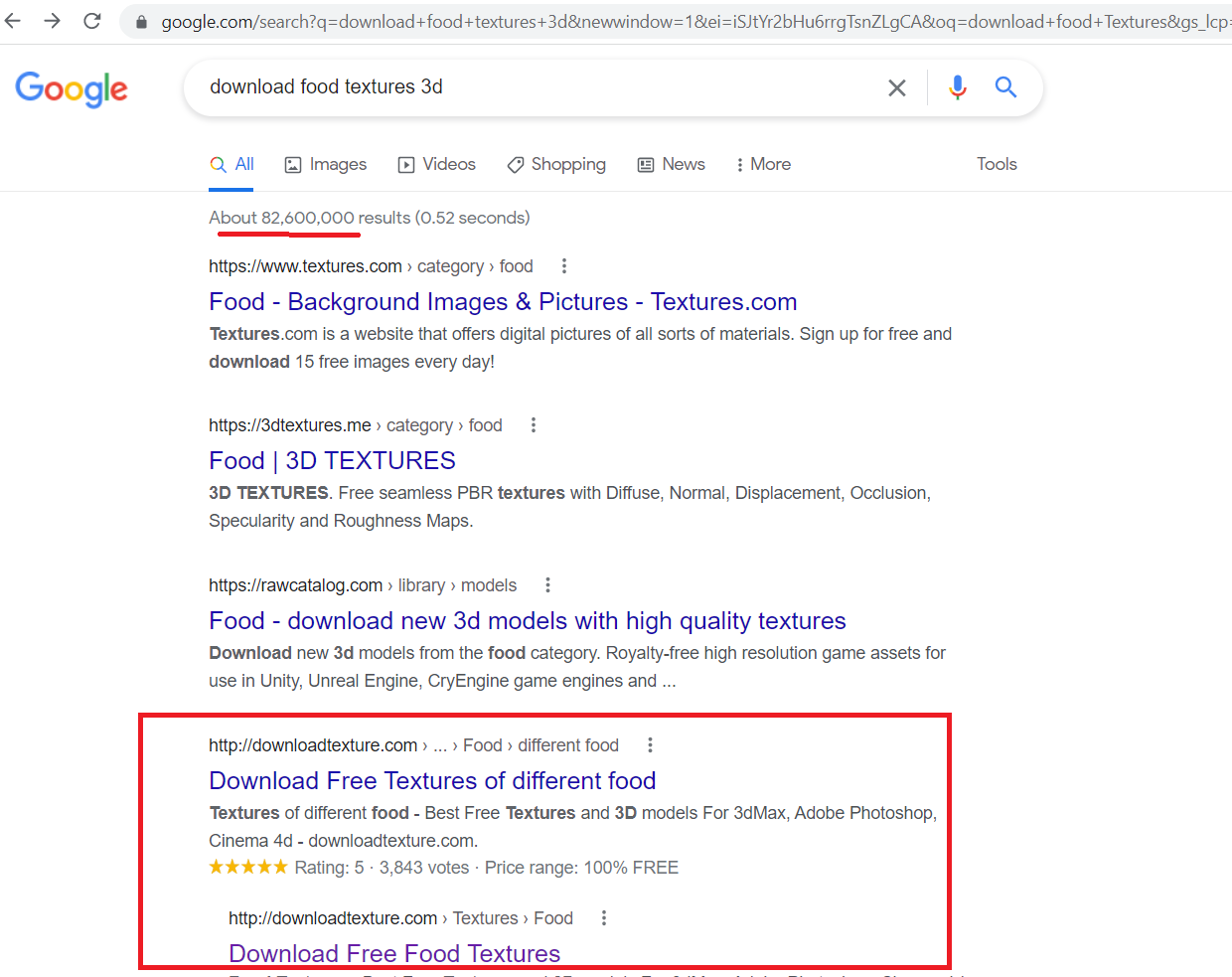Start voice search with microphone icon
Image resolution: width=1232 pixels, height=977 pixels.
[957, 87]
